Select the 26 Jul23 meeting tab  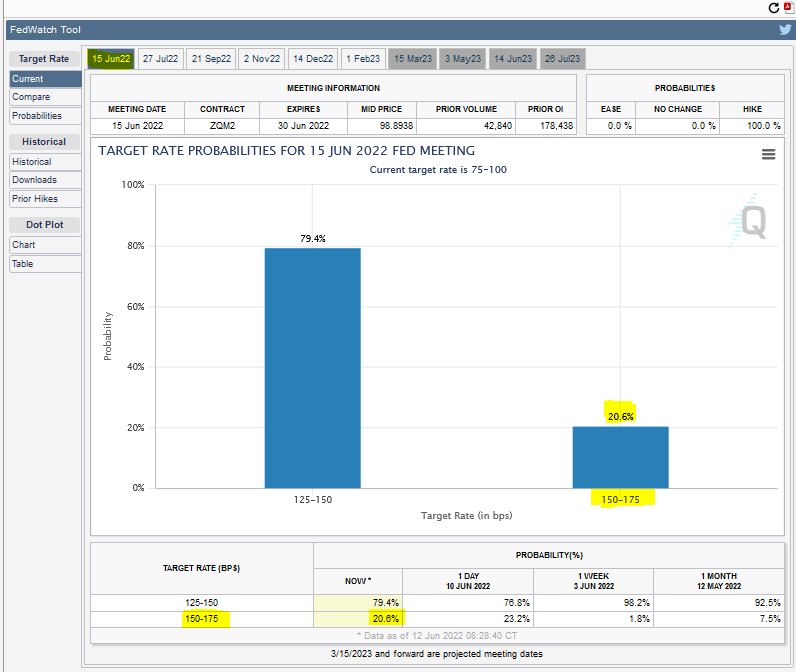(562, 59)
